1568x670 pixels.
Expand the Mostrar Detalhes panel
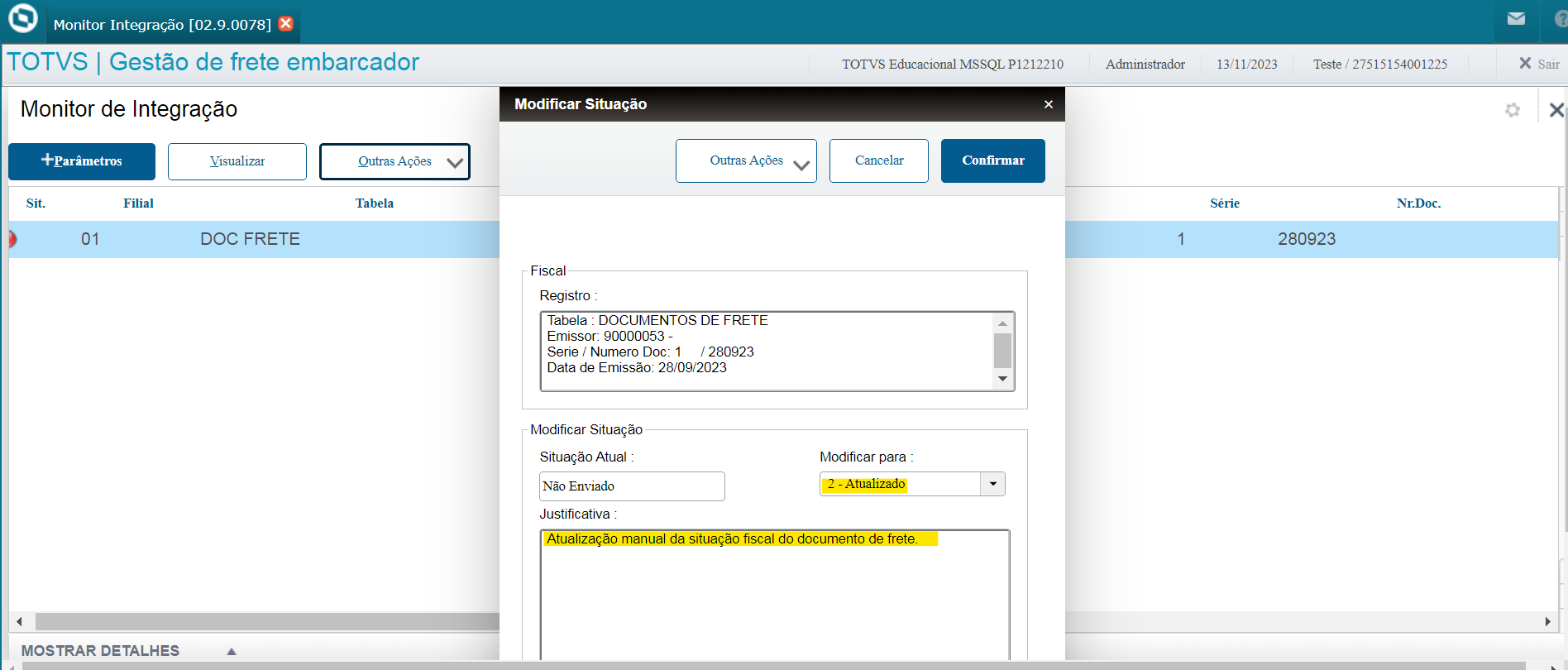click(232, 651)
